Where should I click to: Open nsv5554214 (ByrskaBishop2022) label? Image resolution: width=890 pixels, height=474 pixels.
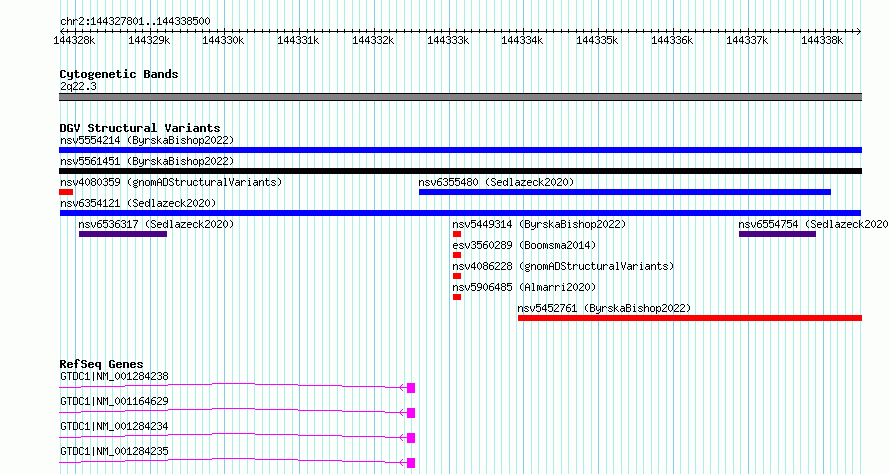[x=147, y=140]
